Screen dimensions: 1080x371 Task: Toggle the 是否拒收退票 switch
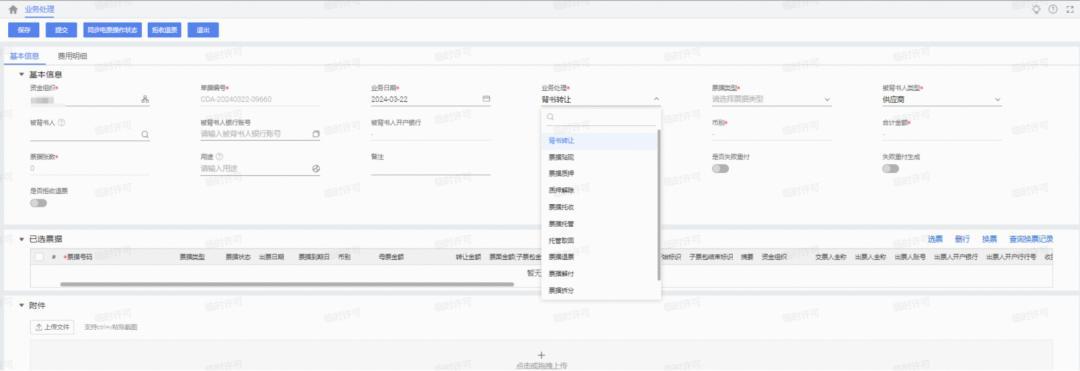(x=39, y=203)
